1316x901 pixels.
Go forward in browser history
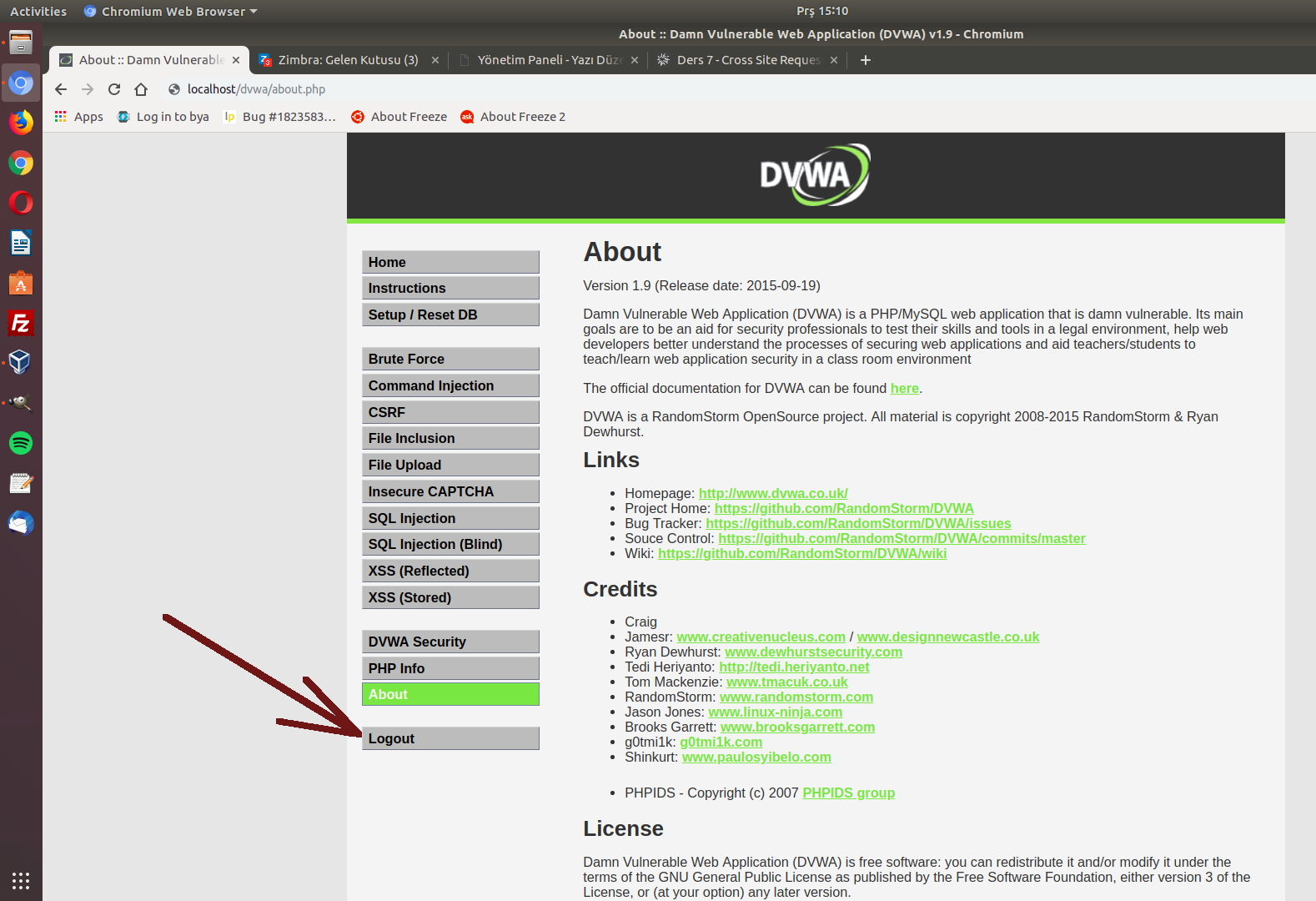[x=88, y=89]
